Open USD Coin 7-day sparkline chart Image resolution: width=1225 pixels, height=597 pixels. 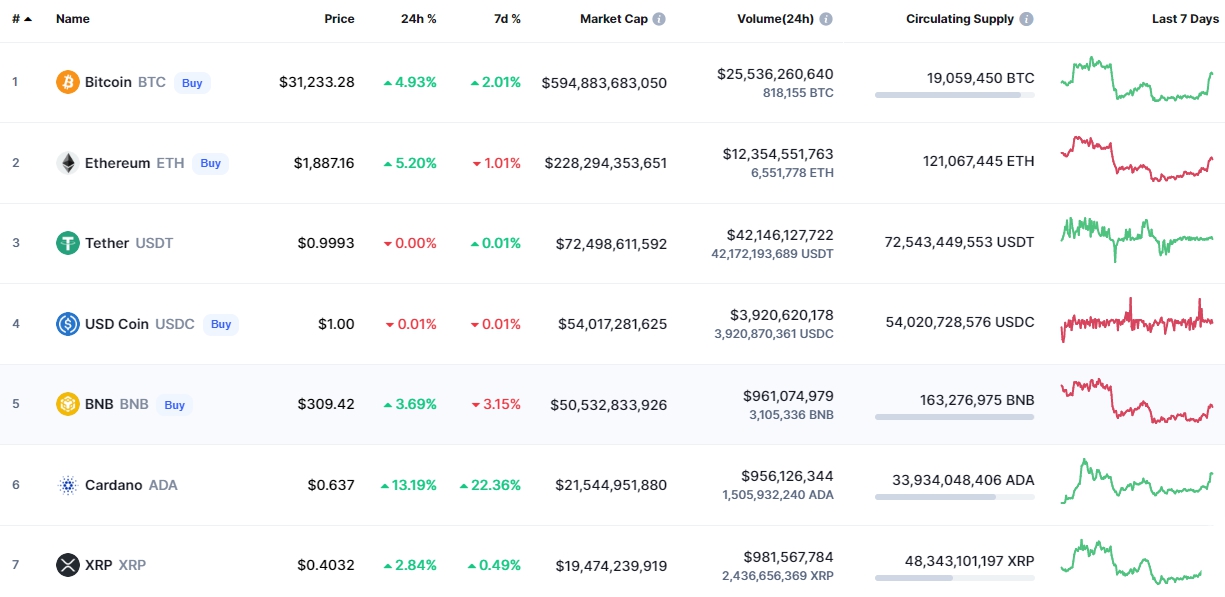(1137, 320)
